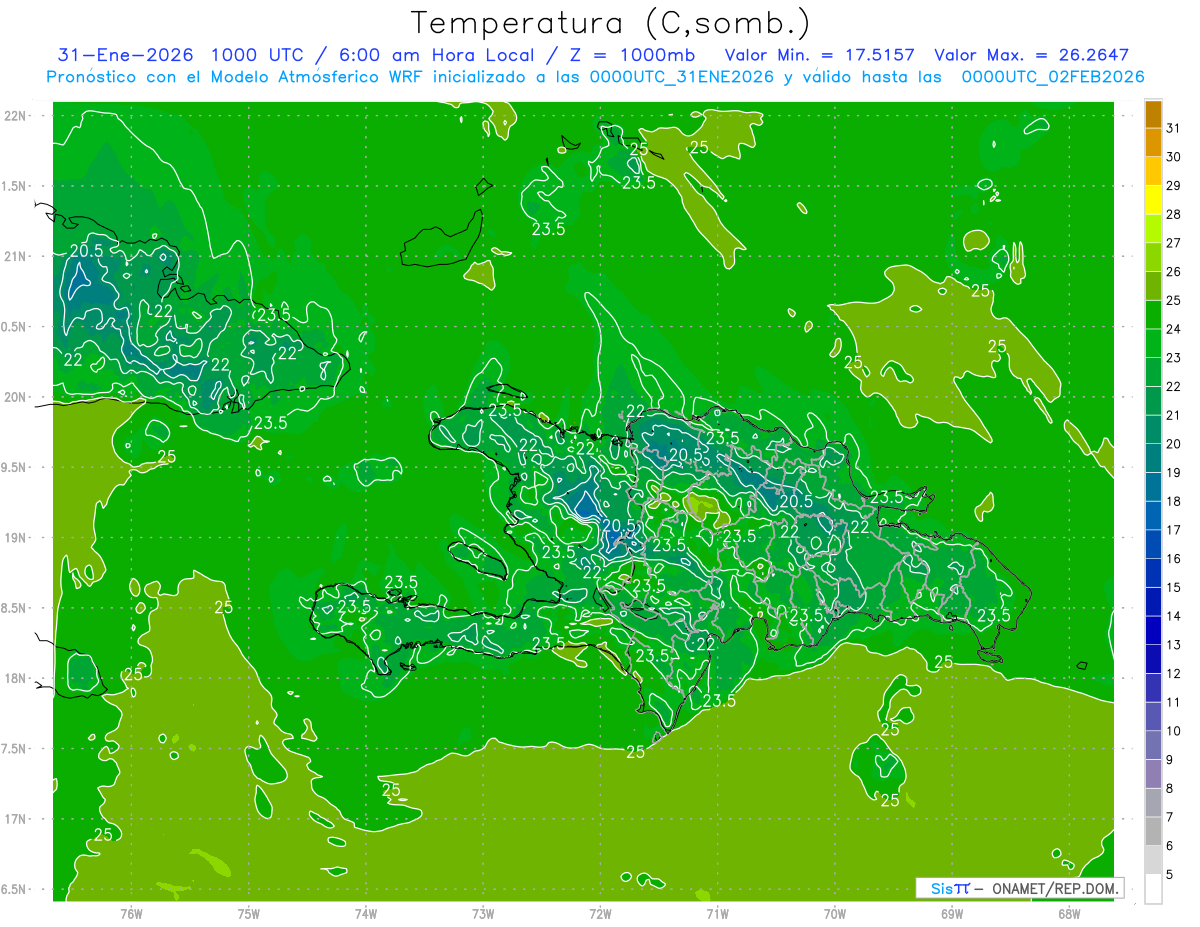1200x927 pixels.
Task: Select valid-until stamp '0000UTC_02FEB2026'
Action: click(1053, 77)
